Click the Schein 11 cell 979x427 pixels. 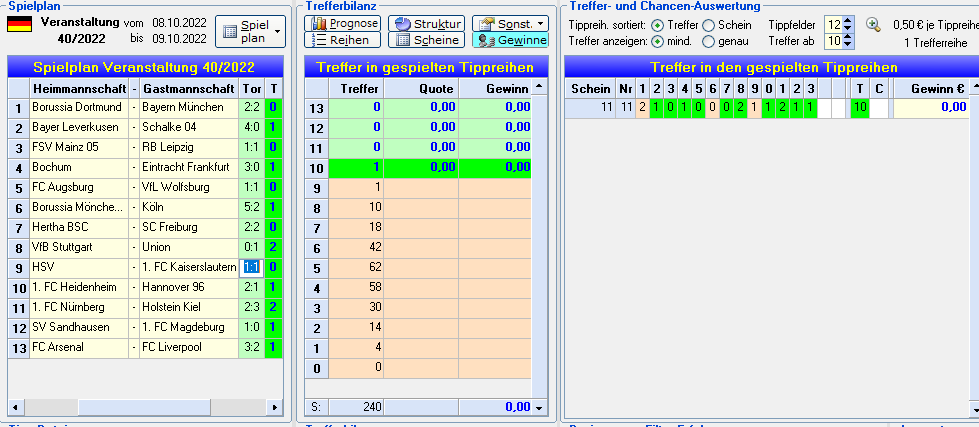tap(591, 107)
